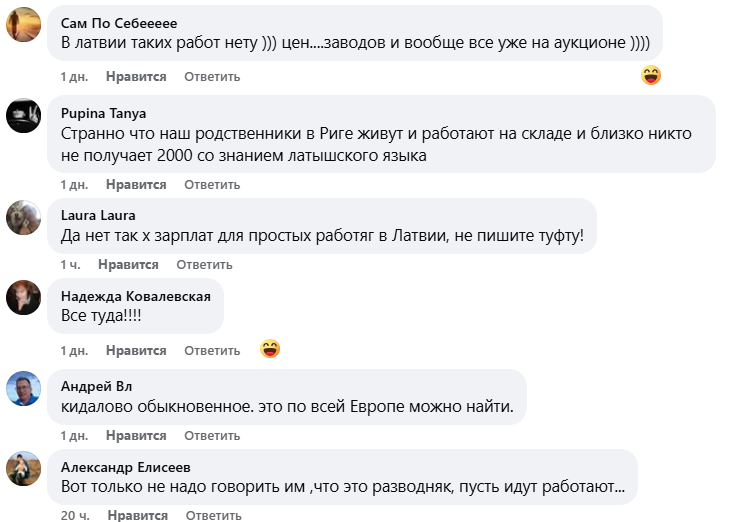Open Pupina Tanya's profile picture
This screenshot has width=741, height=522.
point(23,116)
